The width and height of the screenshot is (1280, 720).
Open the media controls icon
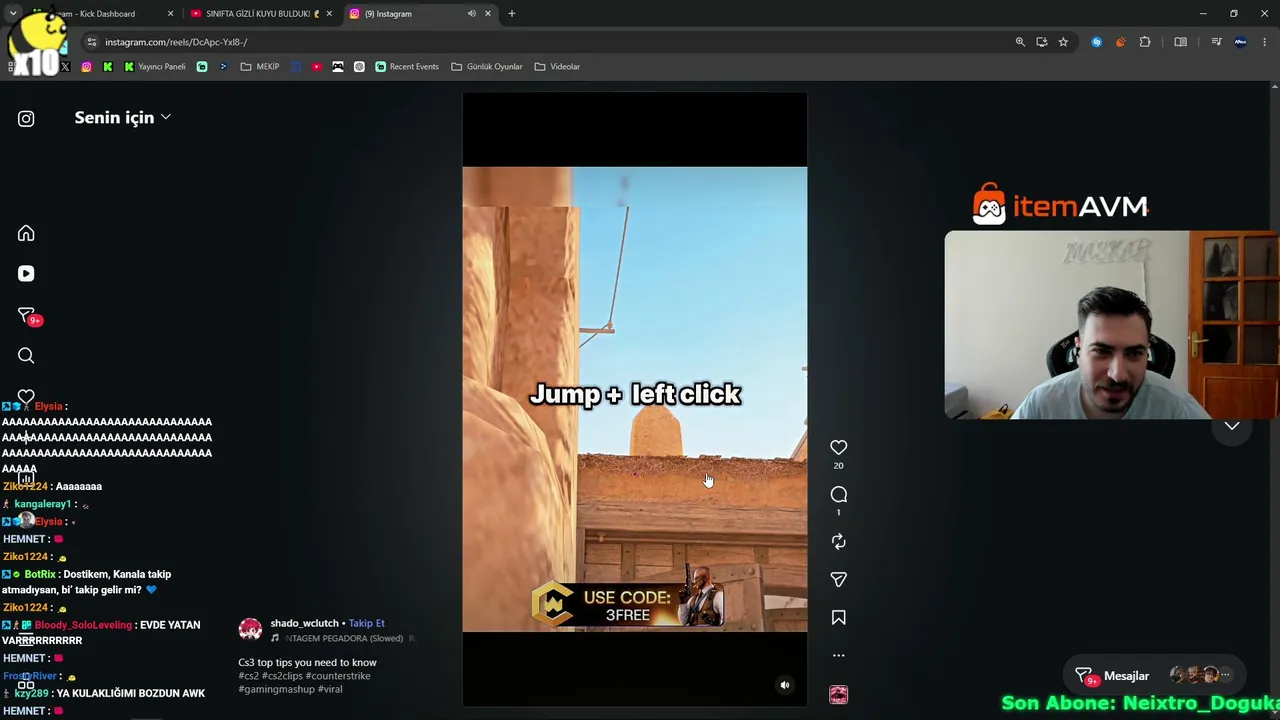click(1216, 42)
